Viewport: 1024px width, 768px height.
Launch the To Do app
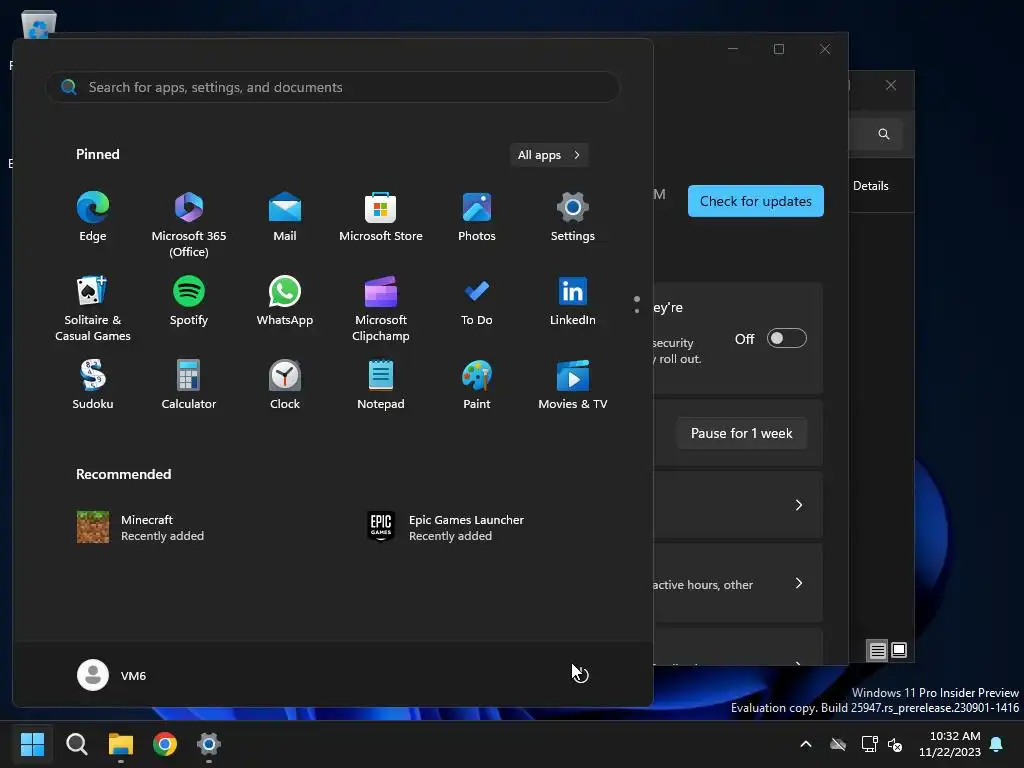[x=477, y=300]
